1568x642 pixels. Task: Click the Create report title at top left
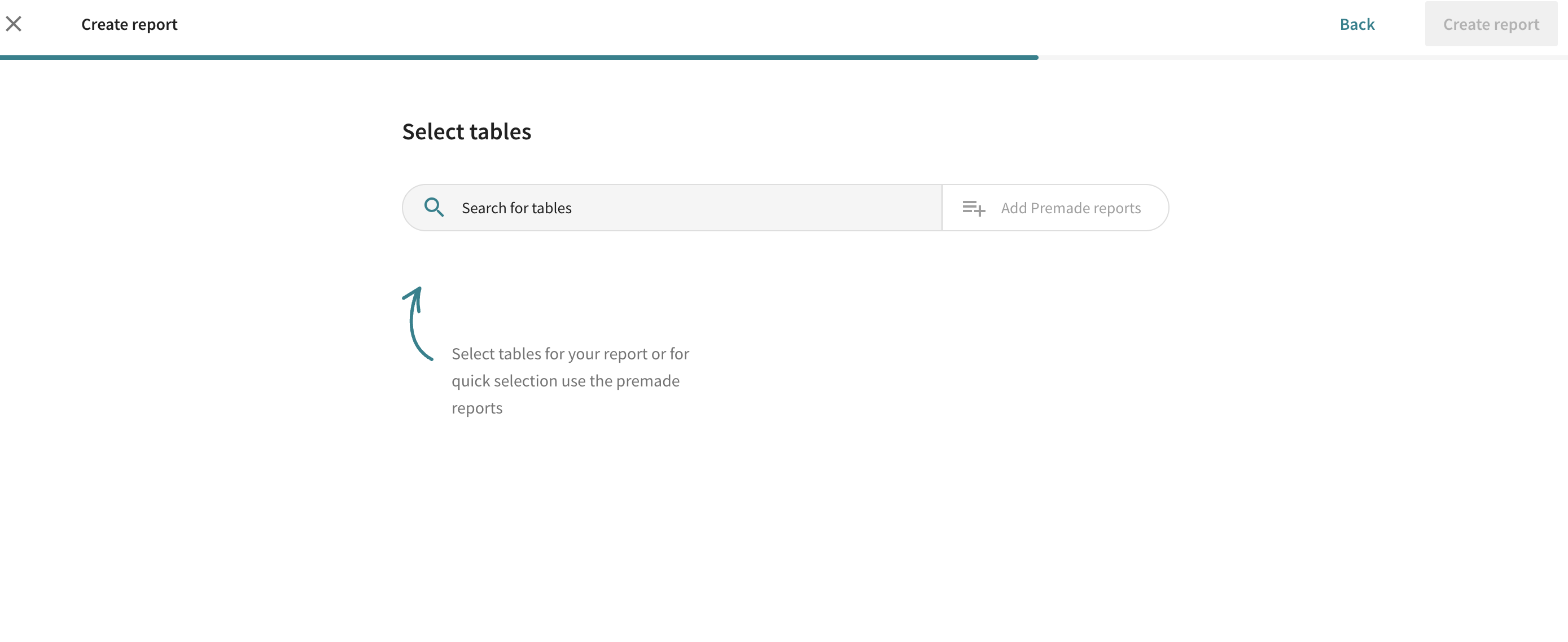[x=129, y=24]
